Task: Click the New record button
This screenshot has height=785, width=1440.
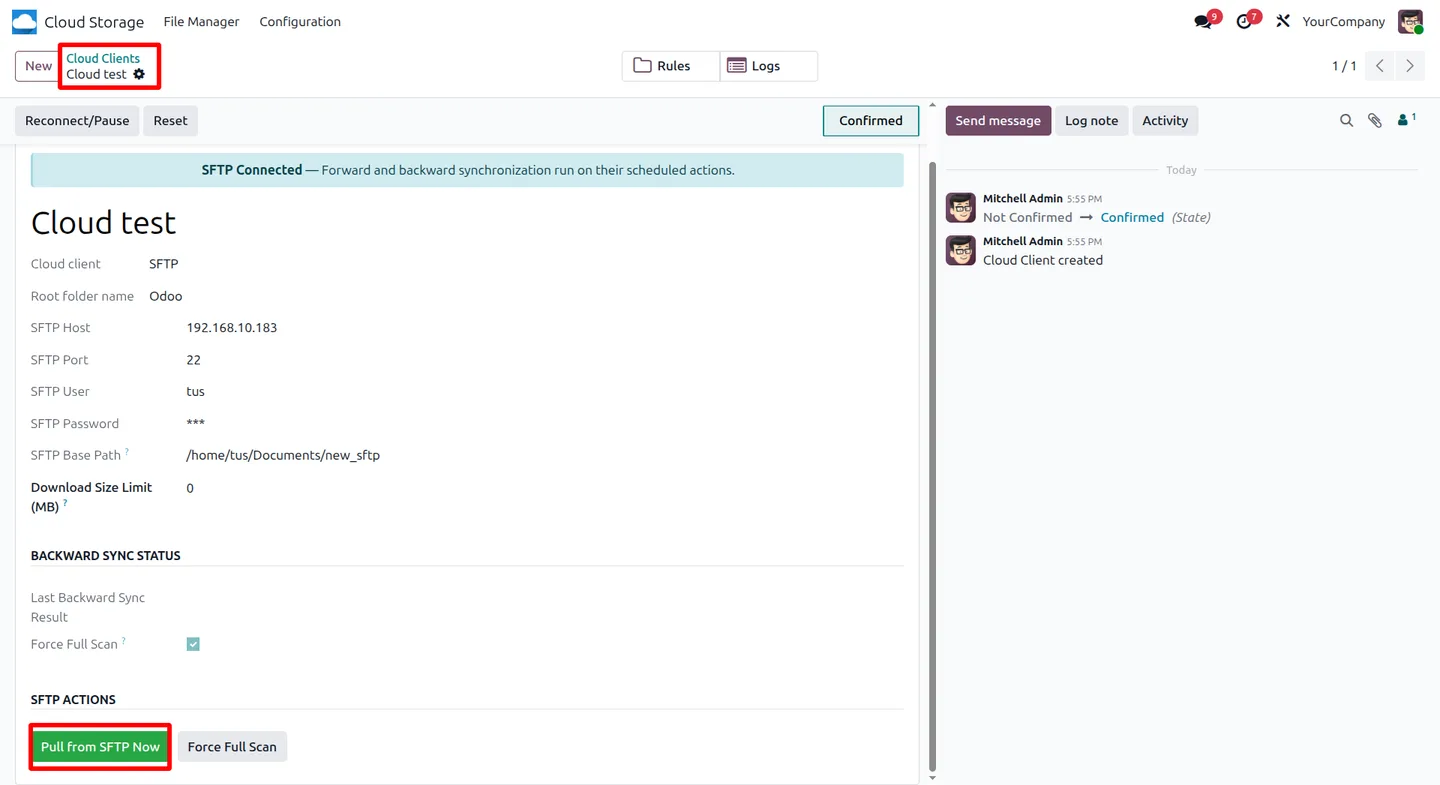Action: [38, 66]
